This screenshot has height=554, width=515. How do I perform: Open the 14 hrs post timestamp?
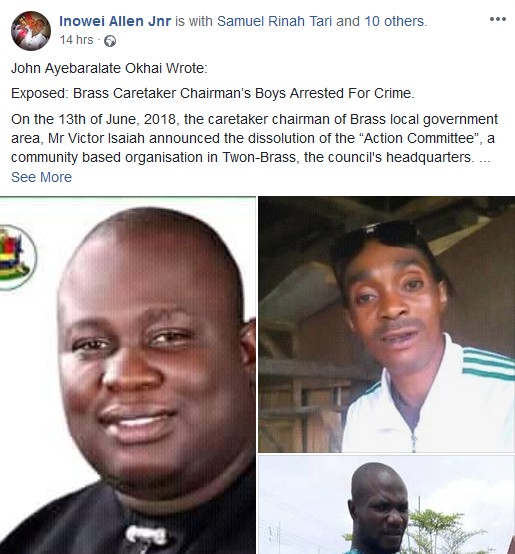77,40
